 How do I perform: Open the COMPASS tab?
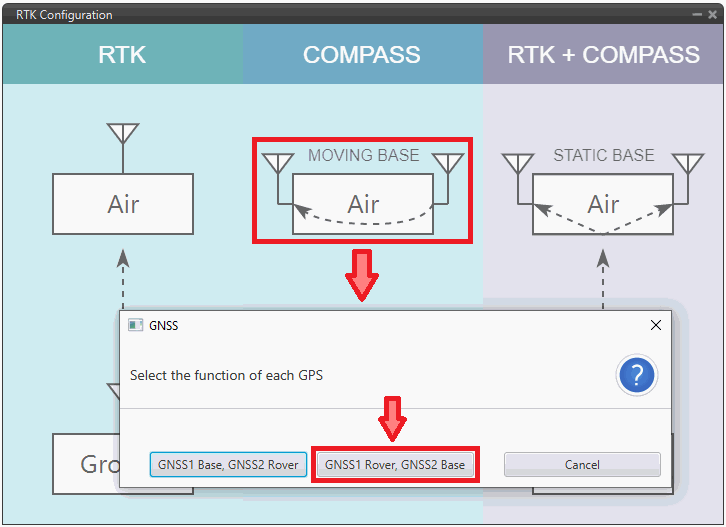click(362, 55)
